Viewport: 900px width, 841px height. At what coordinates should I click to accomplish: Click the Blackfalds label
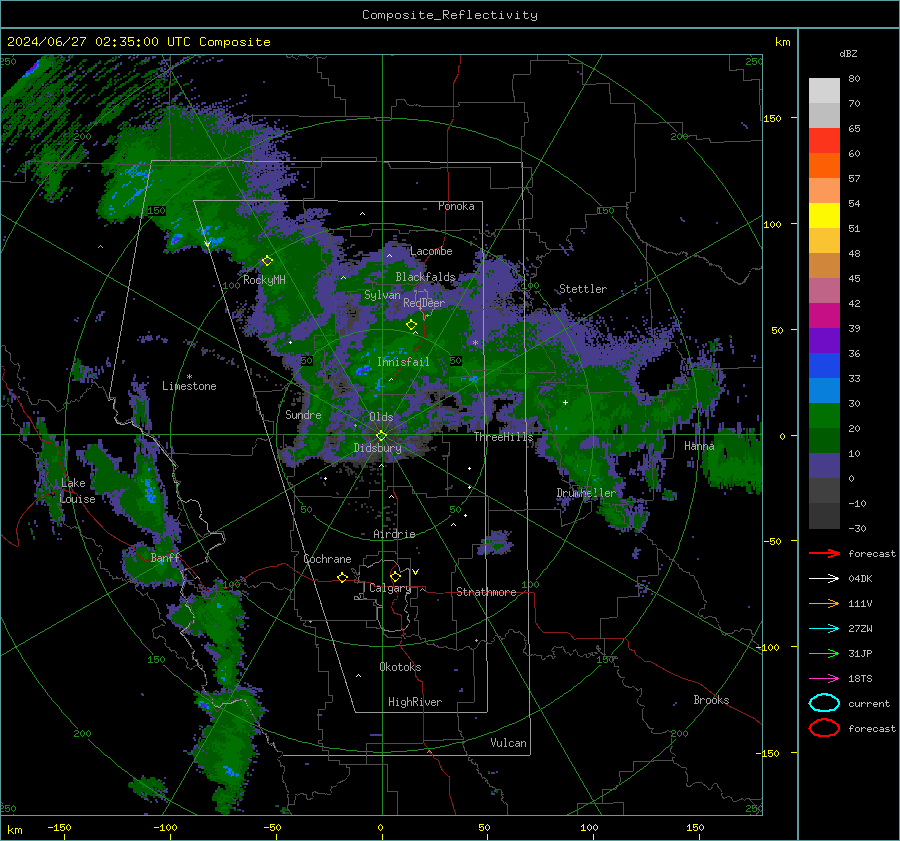425,277
